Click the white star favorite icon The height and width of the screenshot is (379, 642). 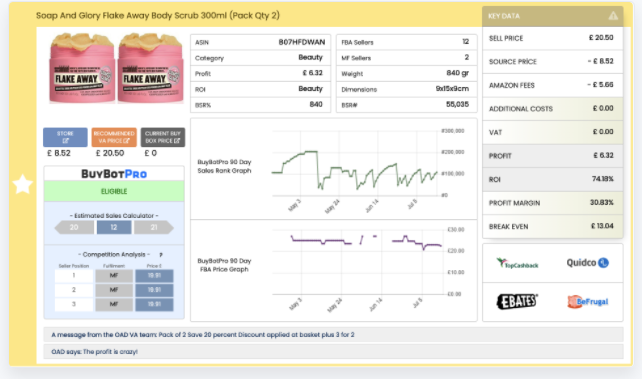[x=23, y=184]
